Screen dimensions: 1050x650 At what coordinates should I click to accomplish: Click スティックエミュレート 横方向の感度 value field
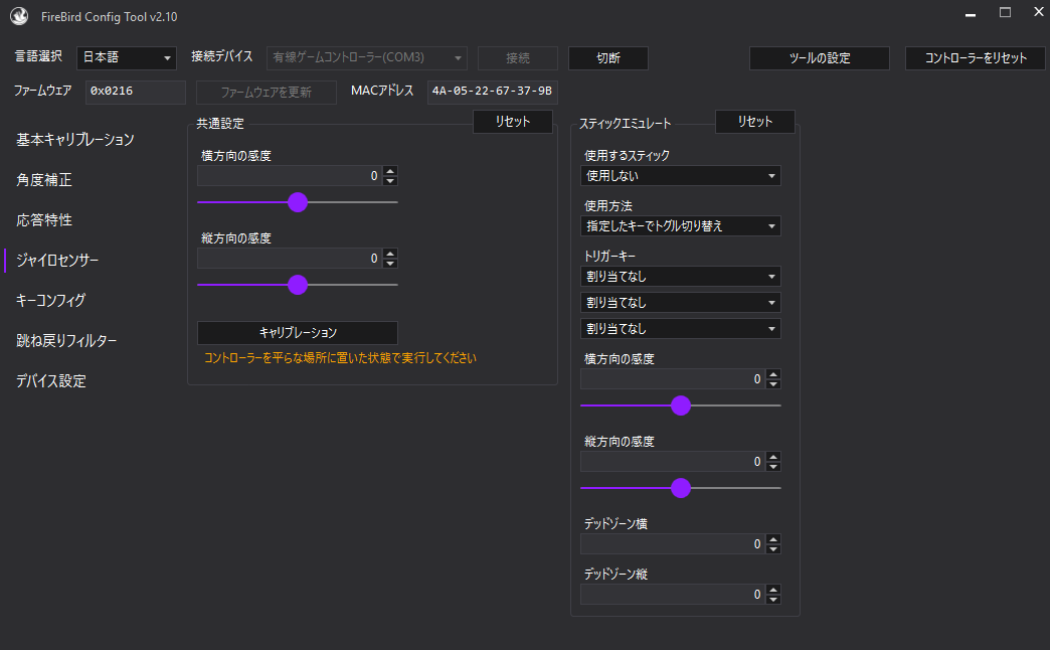click(x=672, y=379)
